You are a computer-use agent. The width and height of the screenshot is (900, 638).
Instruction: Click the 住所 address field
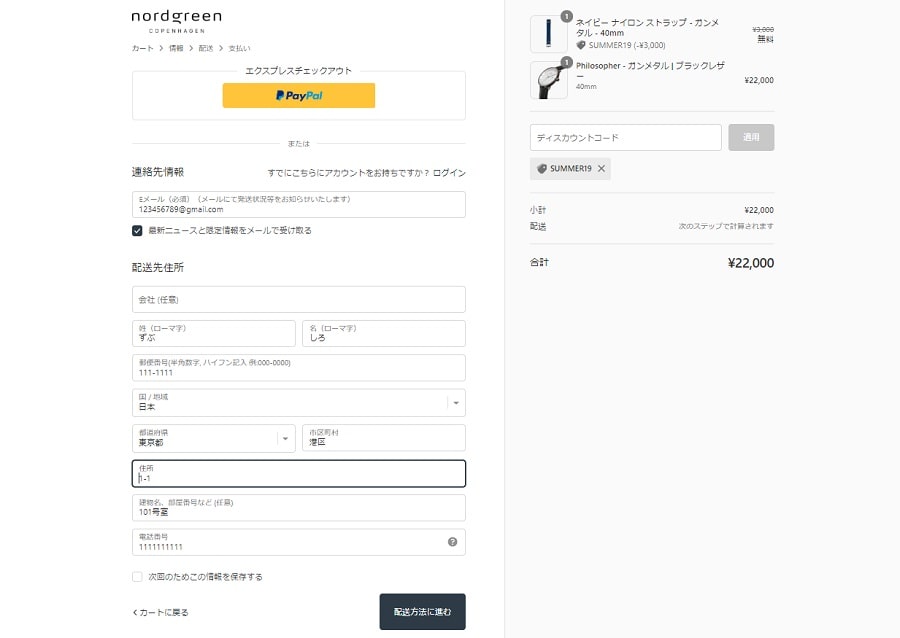click(298, 473)
